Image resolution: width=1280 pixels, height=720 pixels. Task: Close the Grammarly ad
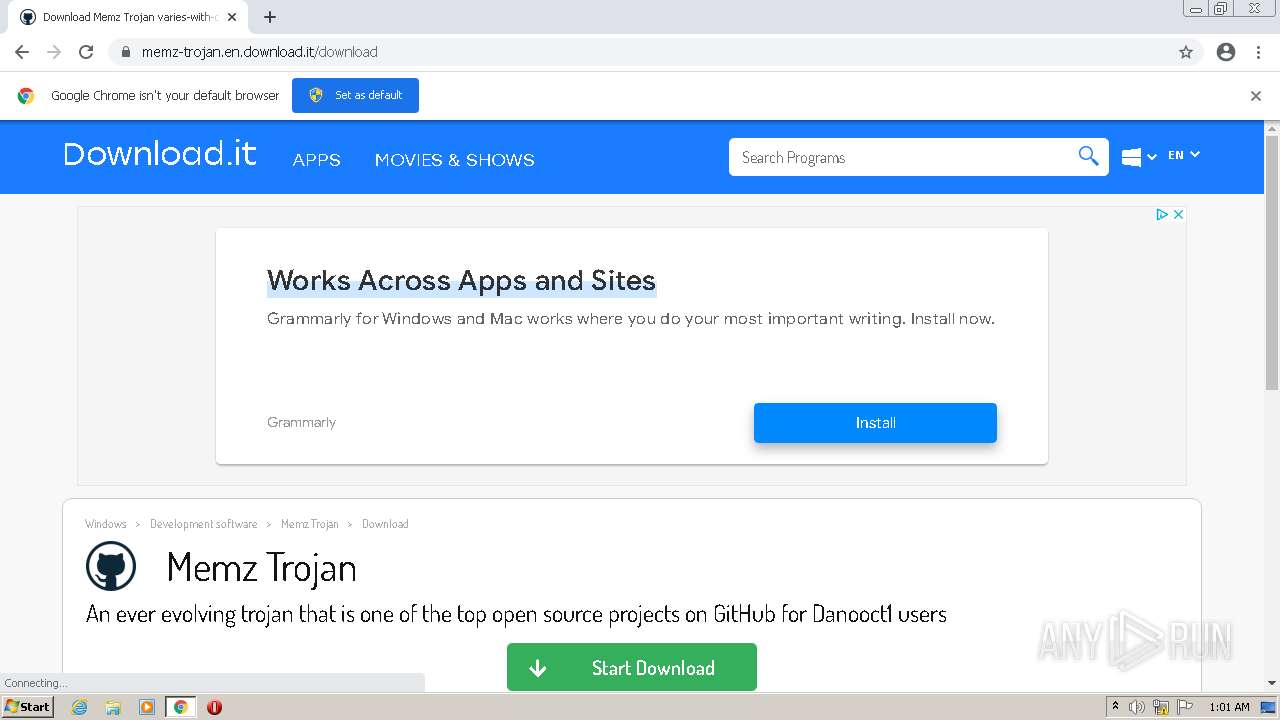(1178, 214)
